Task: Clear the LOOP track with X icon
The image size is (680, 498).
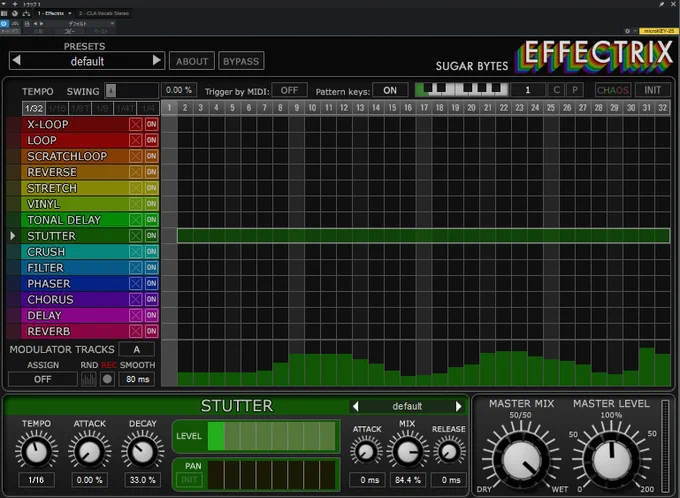Action: 135,140
